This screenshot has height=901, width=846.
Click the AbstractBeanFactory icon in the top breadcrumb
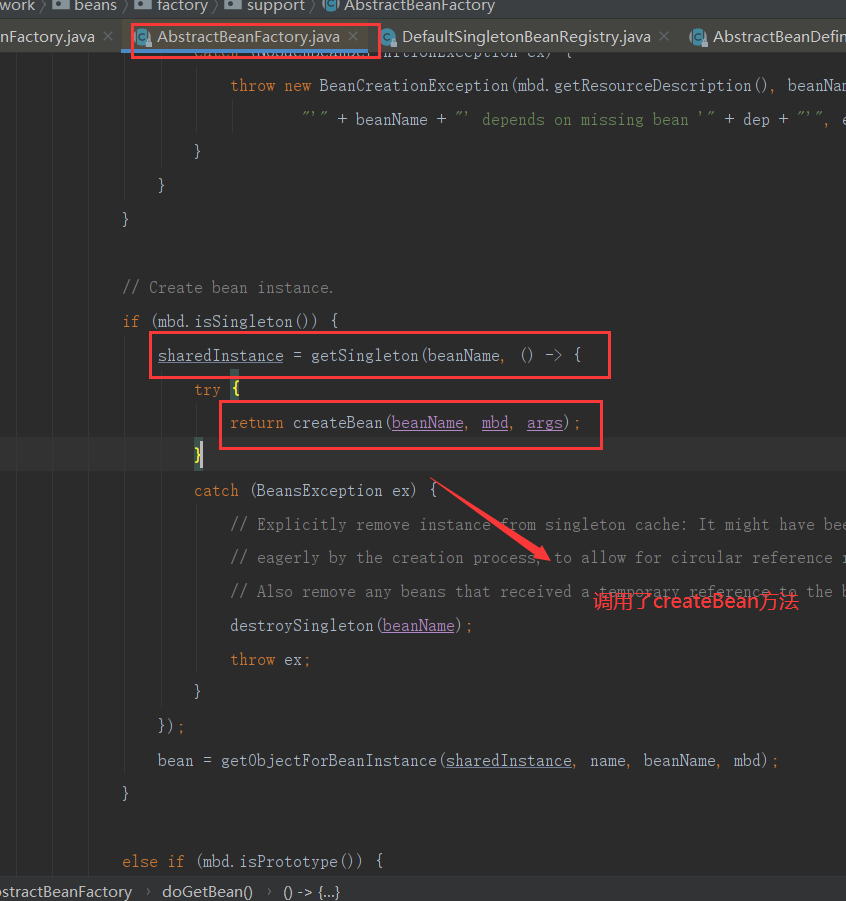333,7
